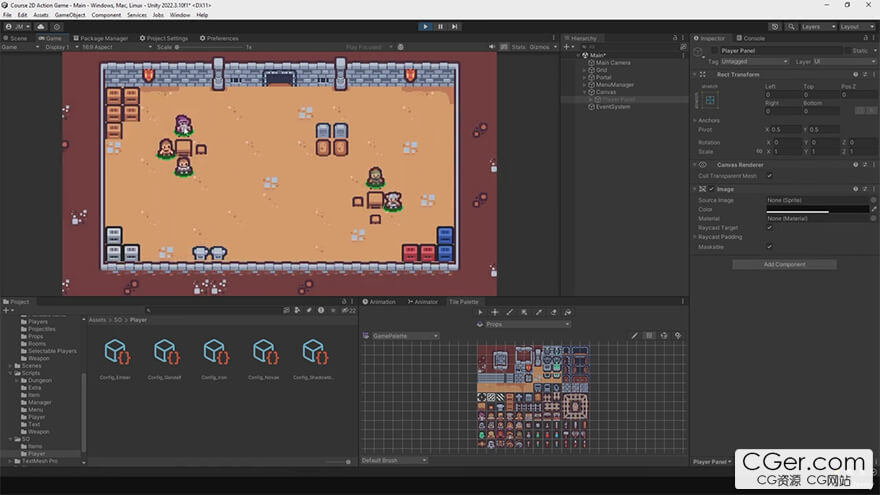This screenshot has width=880, height=495.
Task: Toggle the Raycast Target checkbox
Action: [x=769, y=228]
